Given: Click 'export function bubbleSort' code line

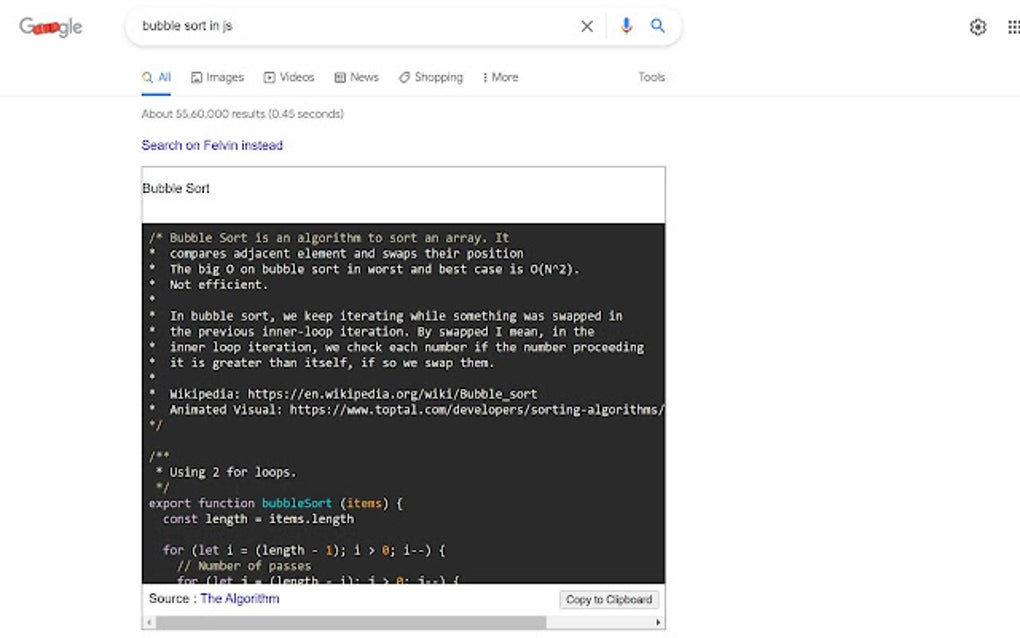Looking at the screenshot, I should pos(276,503).
